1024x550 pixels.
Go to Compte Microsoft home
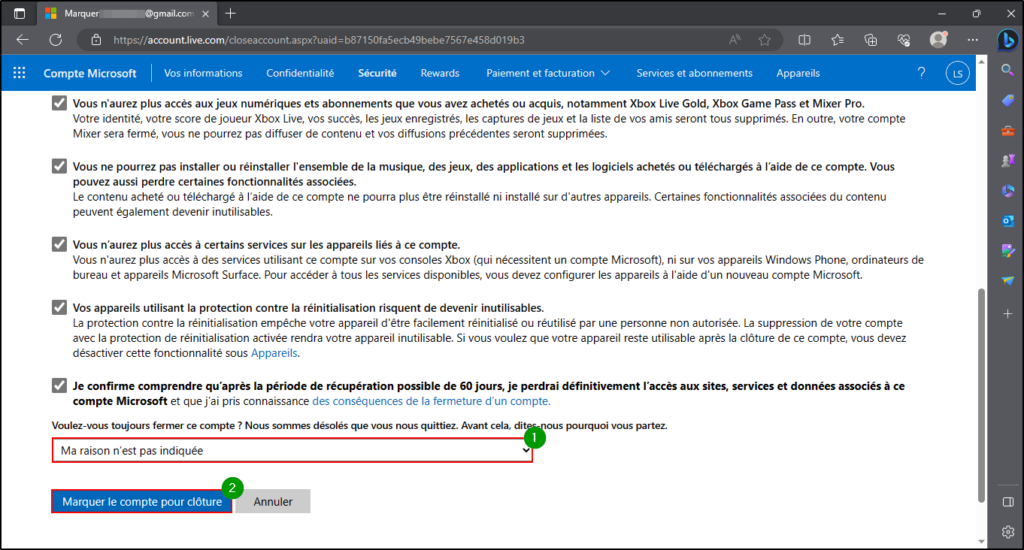click(x=90, y=73)
